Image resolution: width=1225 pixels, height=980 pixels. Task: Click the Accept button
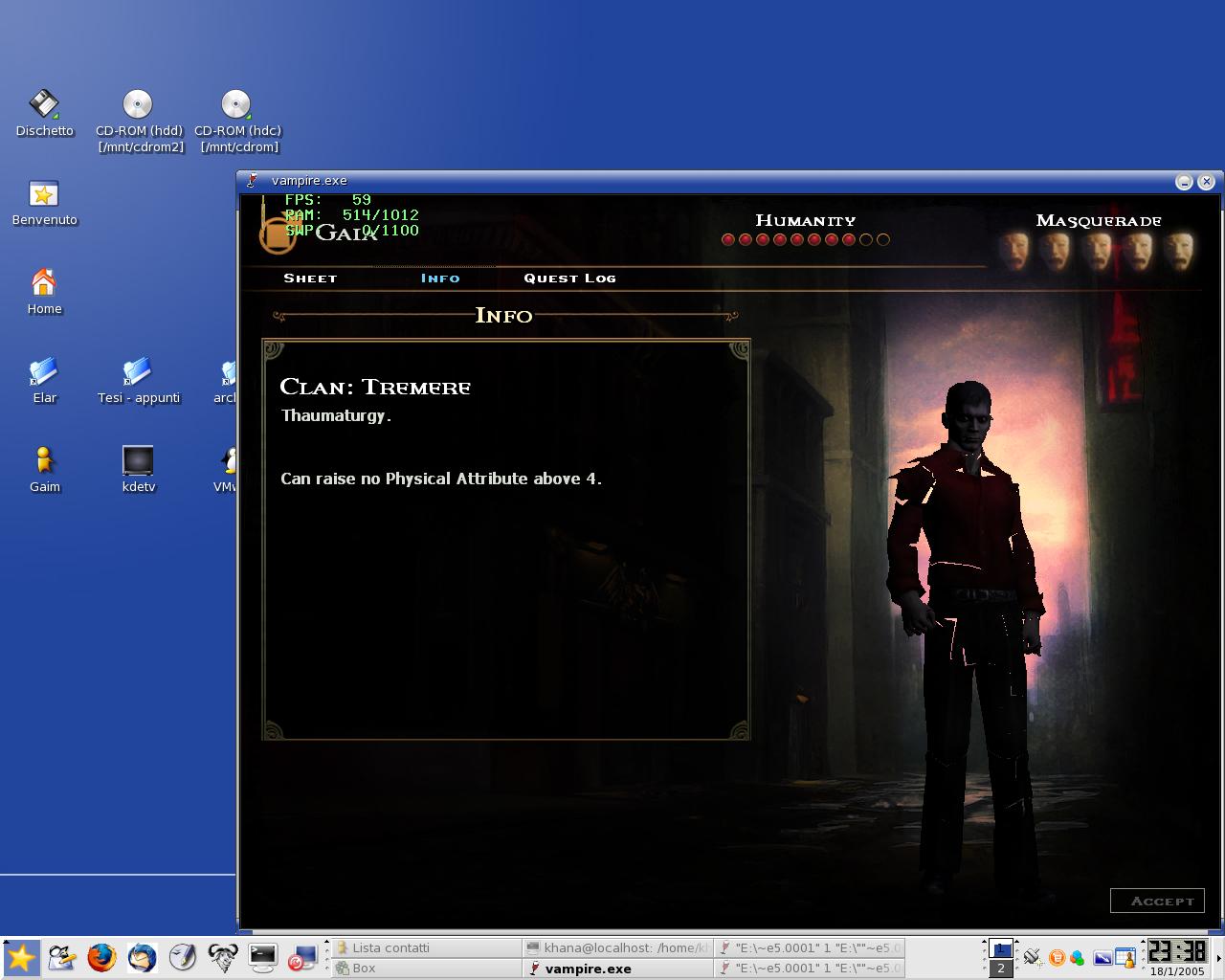click(1157, 901)
